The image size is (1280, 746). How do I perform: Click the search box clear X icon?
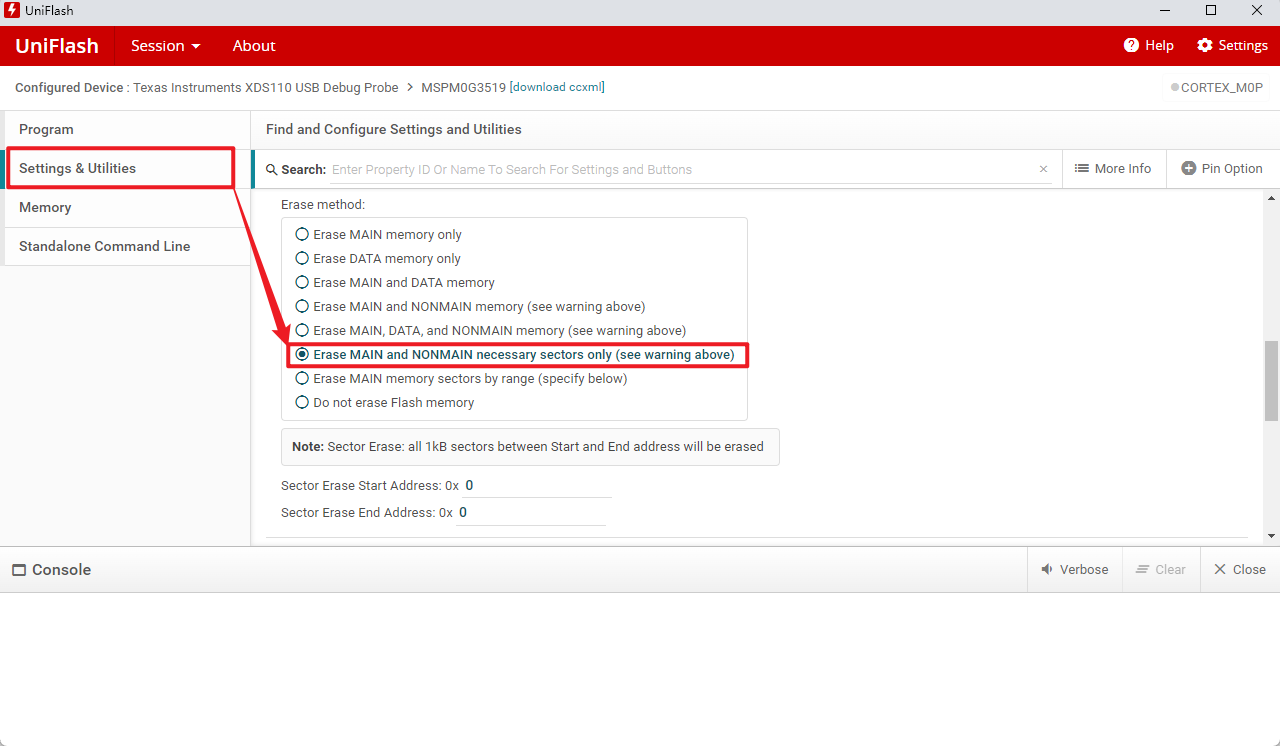(x=1043, y=170)
